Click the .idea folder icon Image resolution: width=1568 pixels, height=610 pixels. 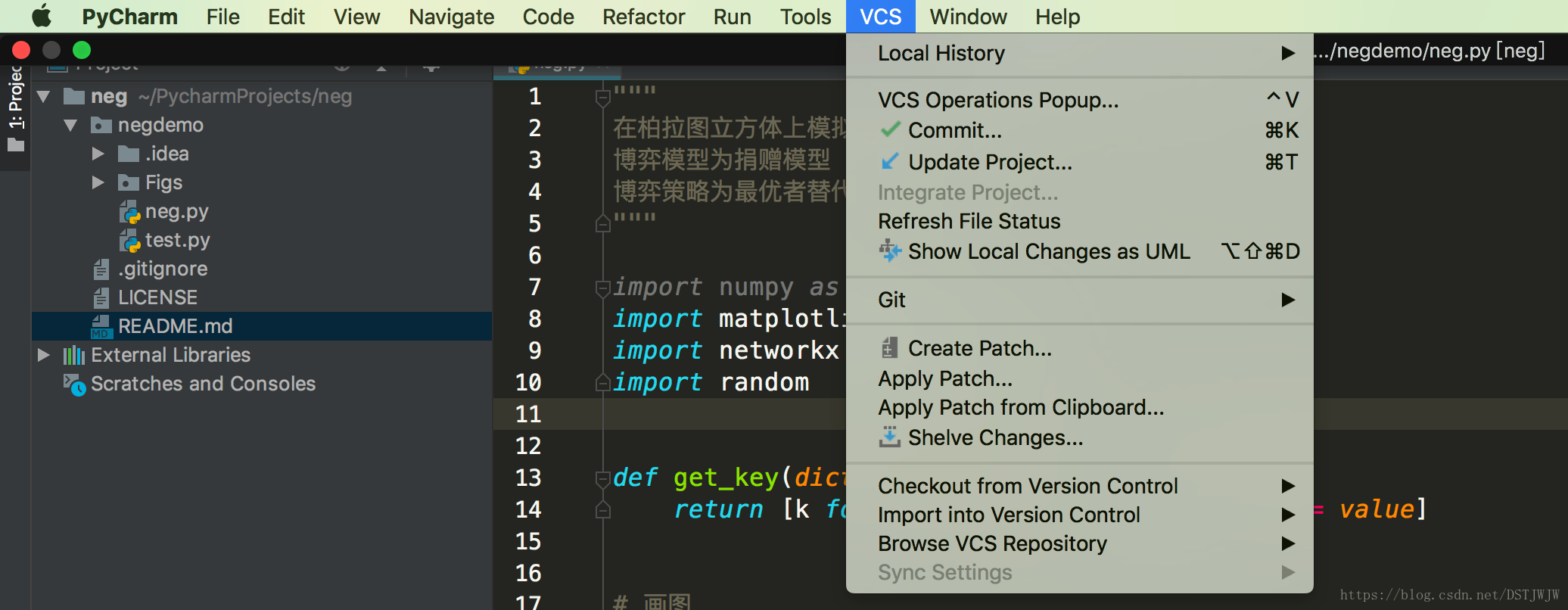point(129,154)
